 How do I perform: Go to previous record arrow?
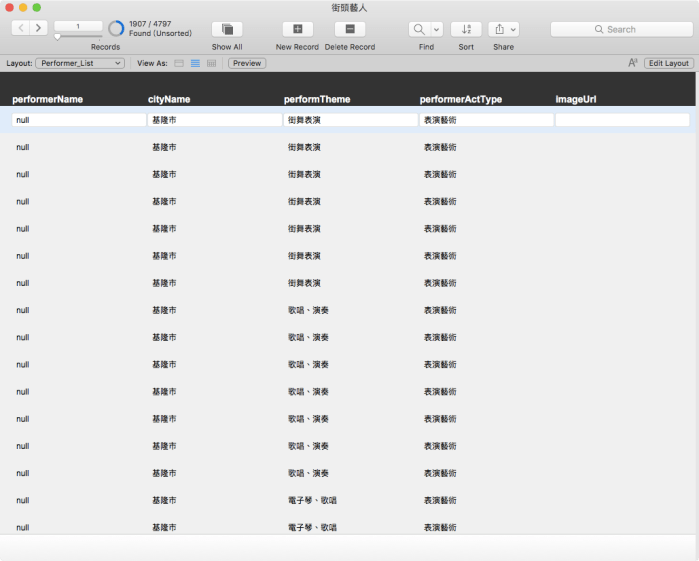[x=21, y=29]
